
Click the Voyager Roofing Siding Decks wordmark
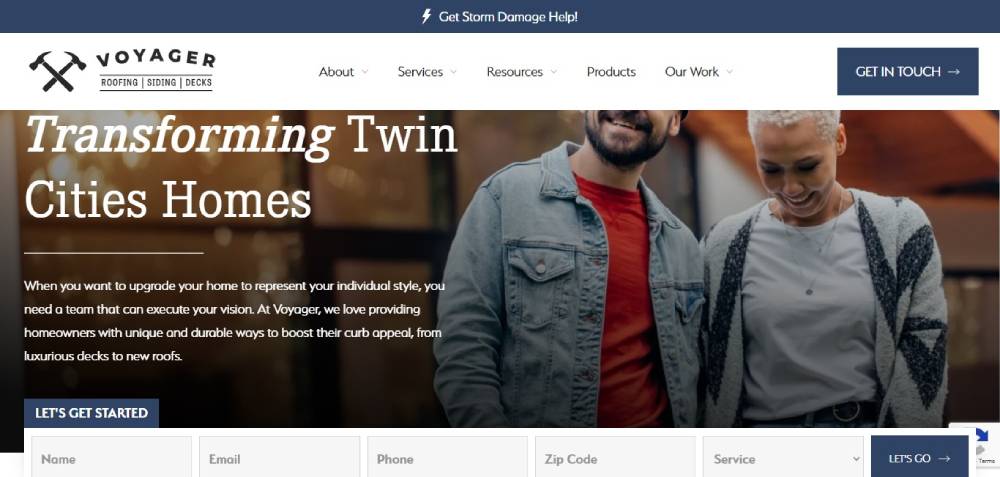click(x=156, y=70)
